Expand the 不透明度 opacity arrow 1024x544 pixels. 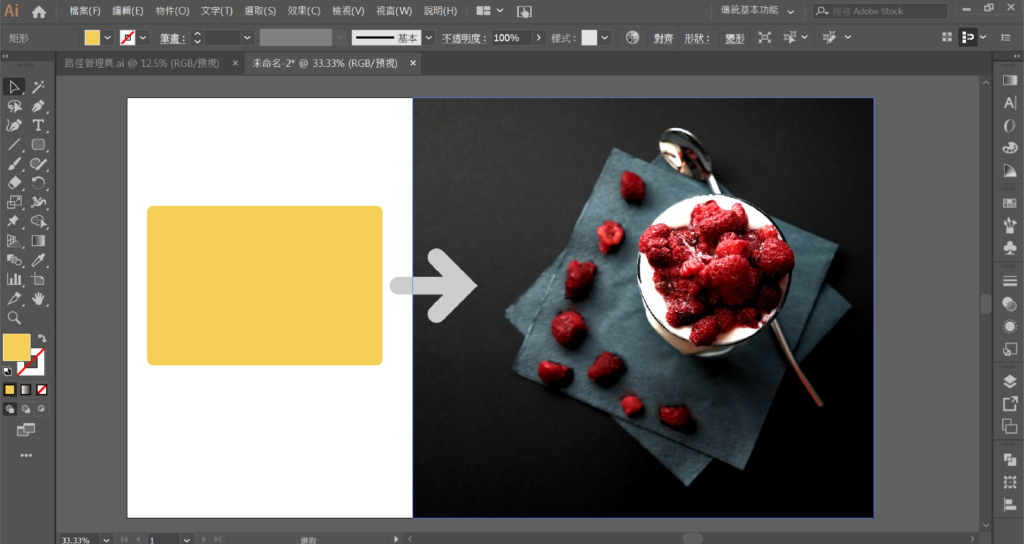[539, 38]
